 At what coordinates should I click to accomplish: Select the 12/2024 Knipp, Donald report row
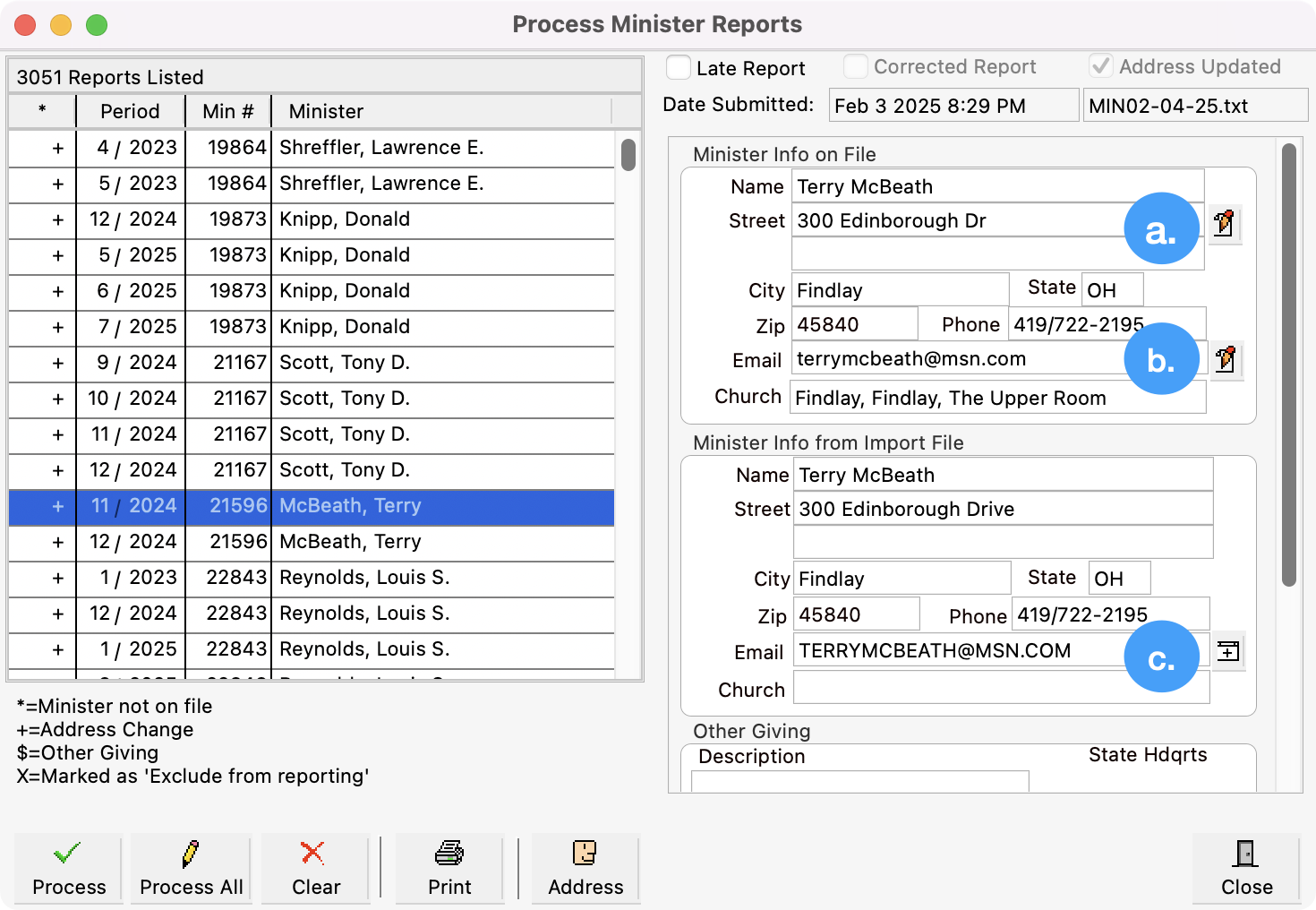(358, 219)
